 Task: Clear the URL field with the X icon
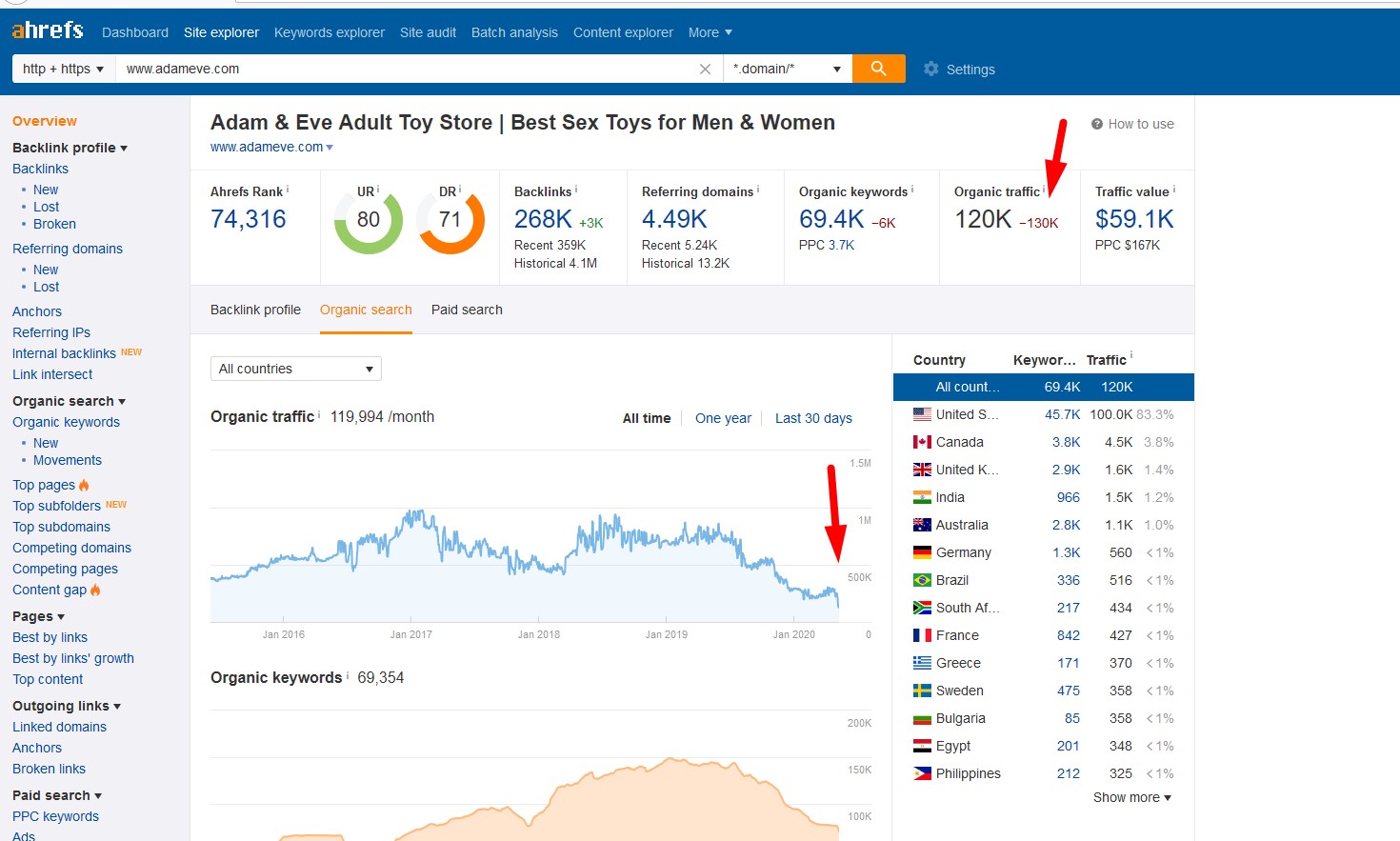705,69
